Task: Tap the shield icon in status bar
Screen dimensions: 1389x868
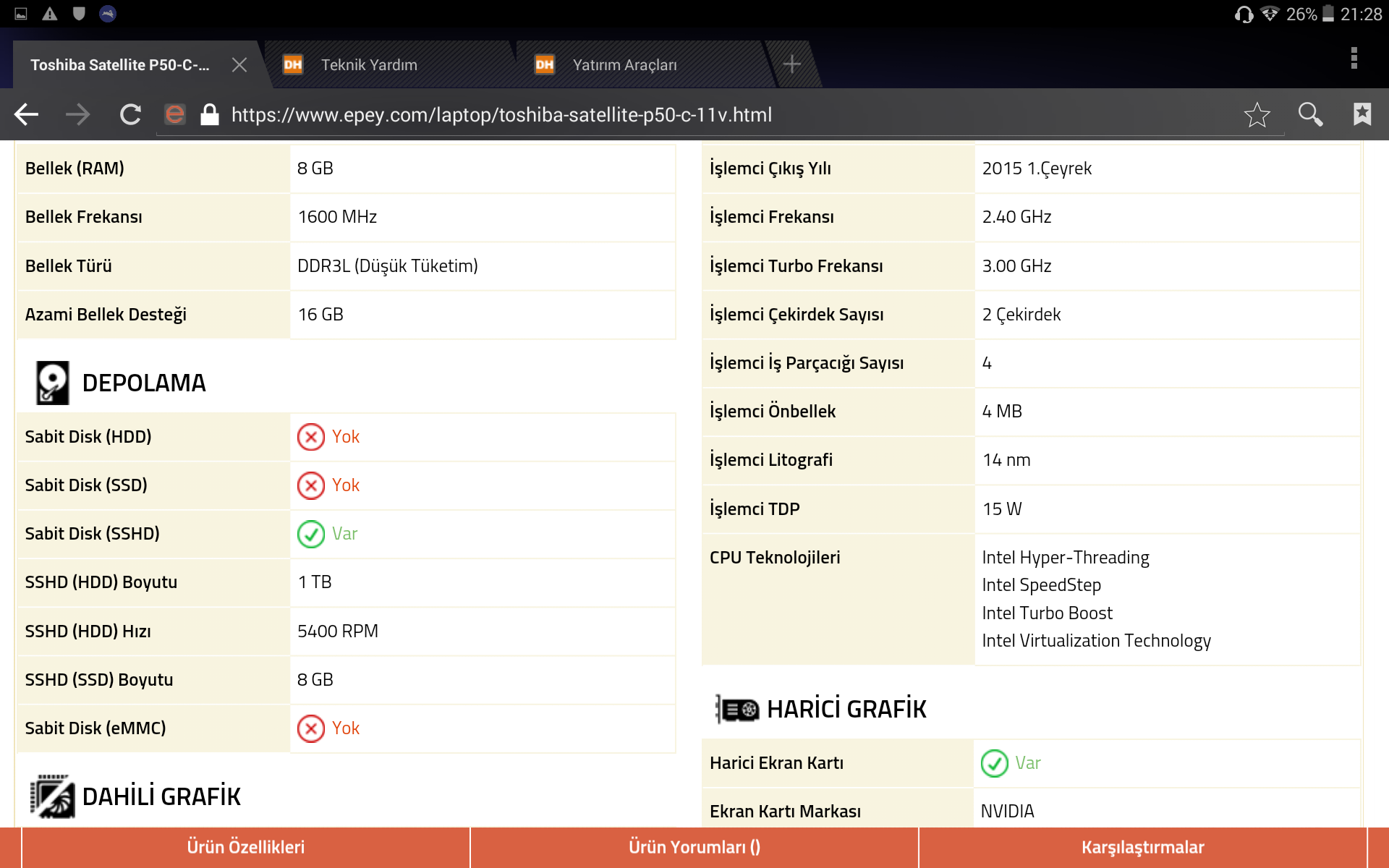Action: pos(79,14)
